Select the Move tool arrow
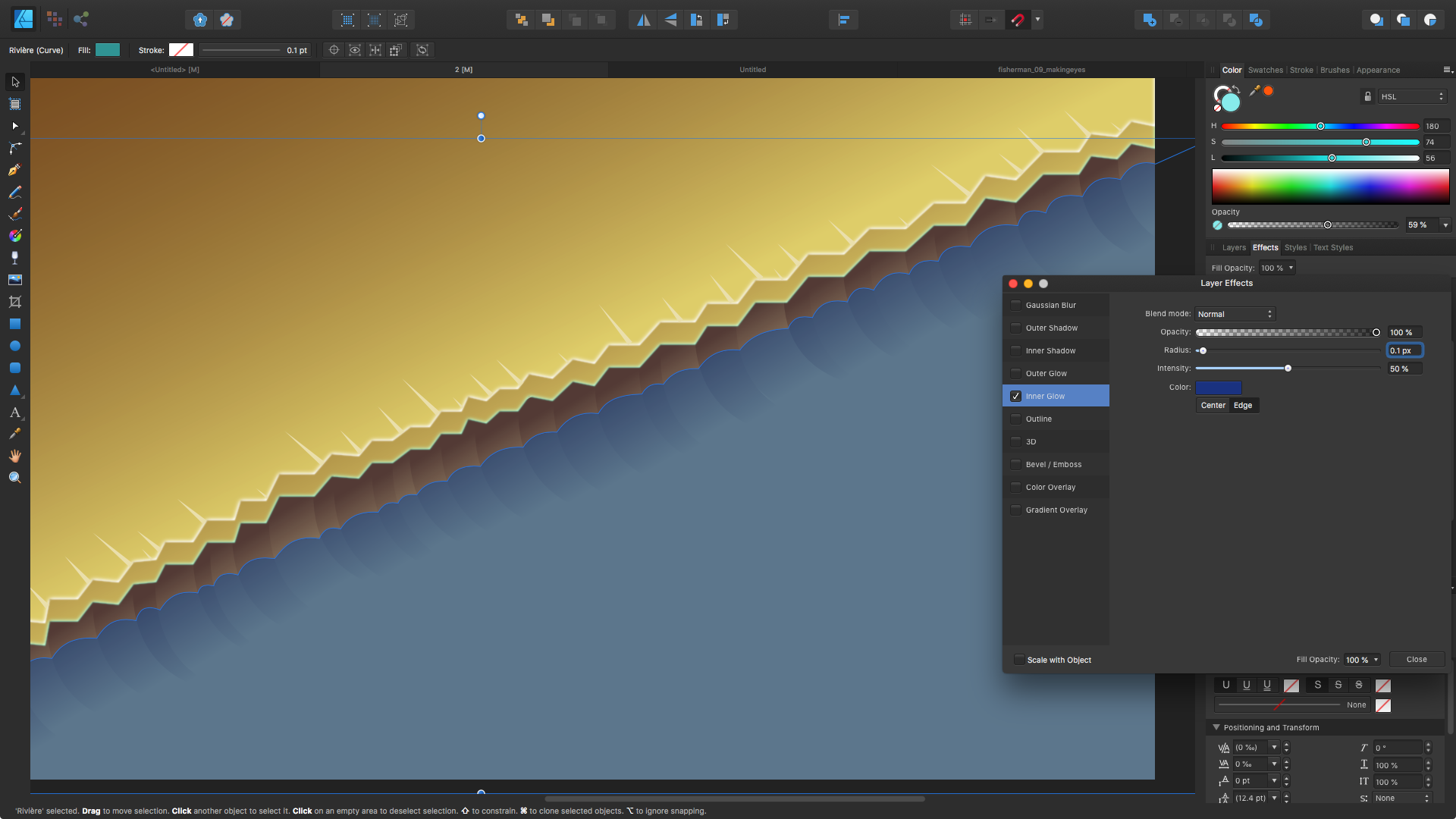The image size is (1456, 819). (15, 82)
